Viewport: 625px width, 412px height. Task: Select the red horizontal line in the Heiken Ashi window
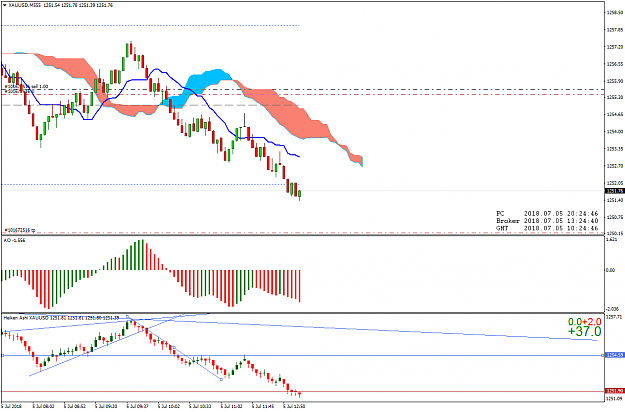pos(303,391)
